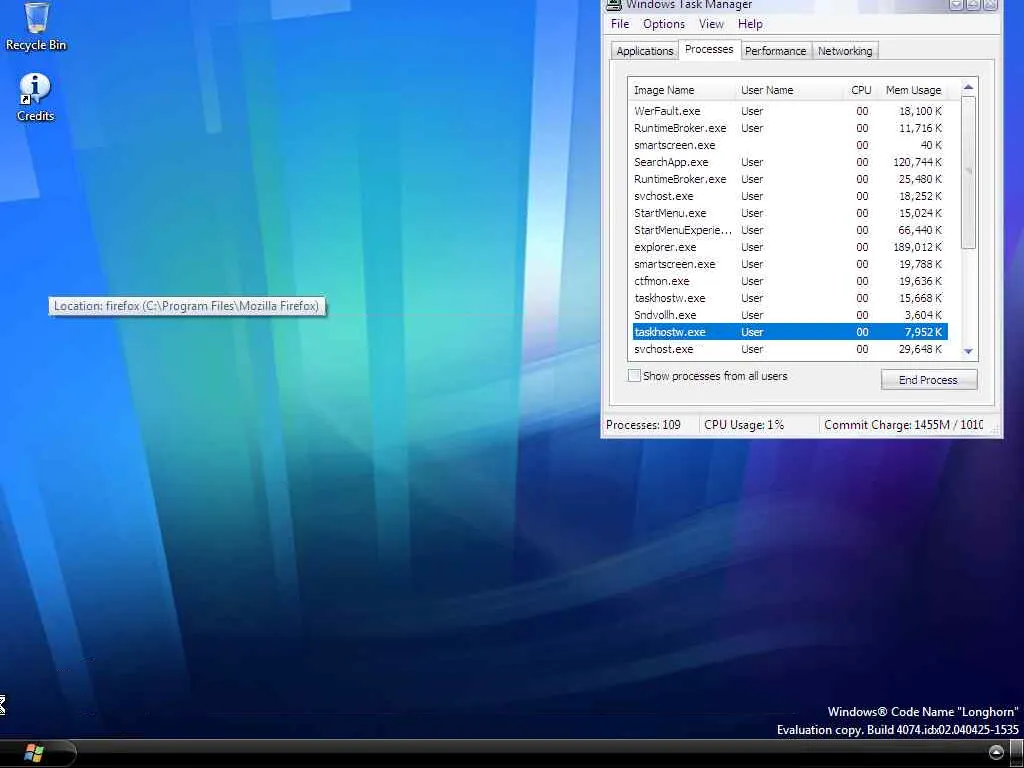Select taskhostw.exe using 15,668 K
This screenshot has height=768, width=1024.
790,298
